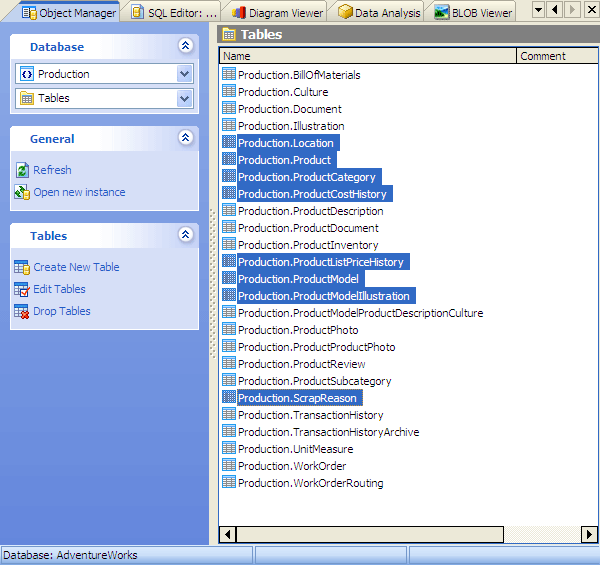Viewport: 600px width, 565px height.
Task: Collapse the Tables panel
Action: [x=186, y=234]
